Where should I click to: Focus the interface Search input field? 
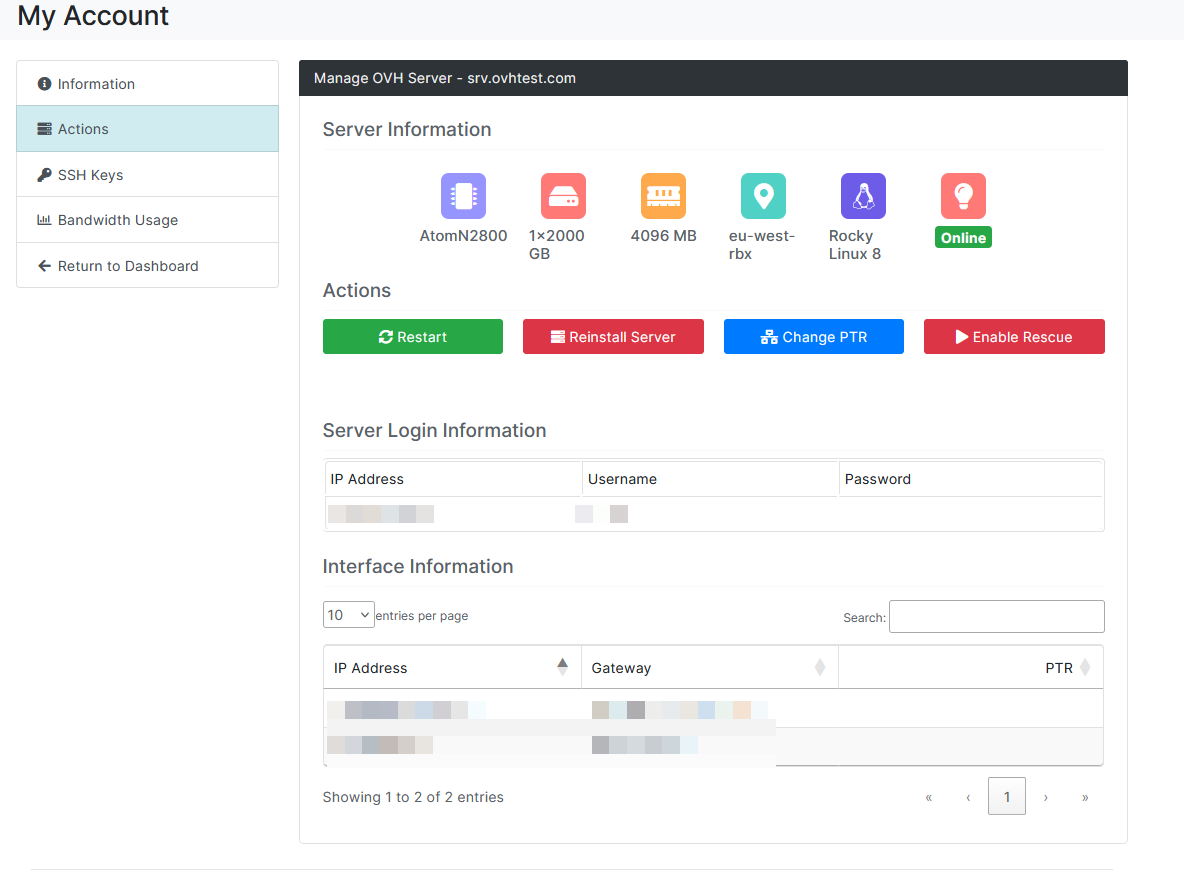coord(996,616)
